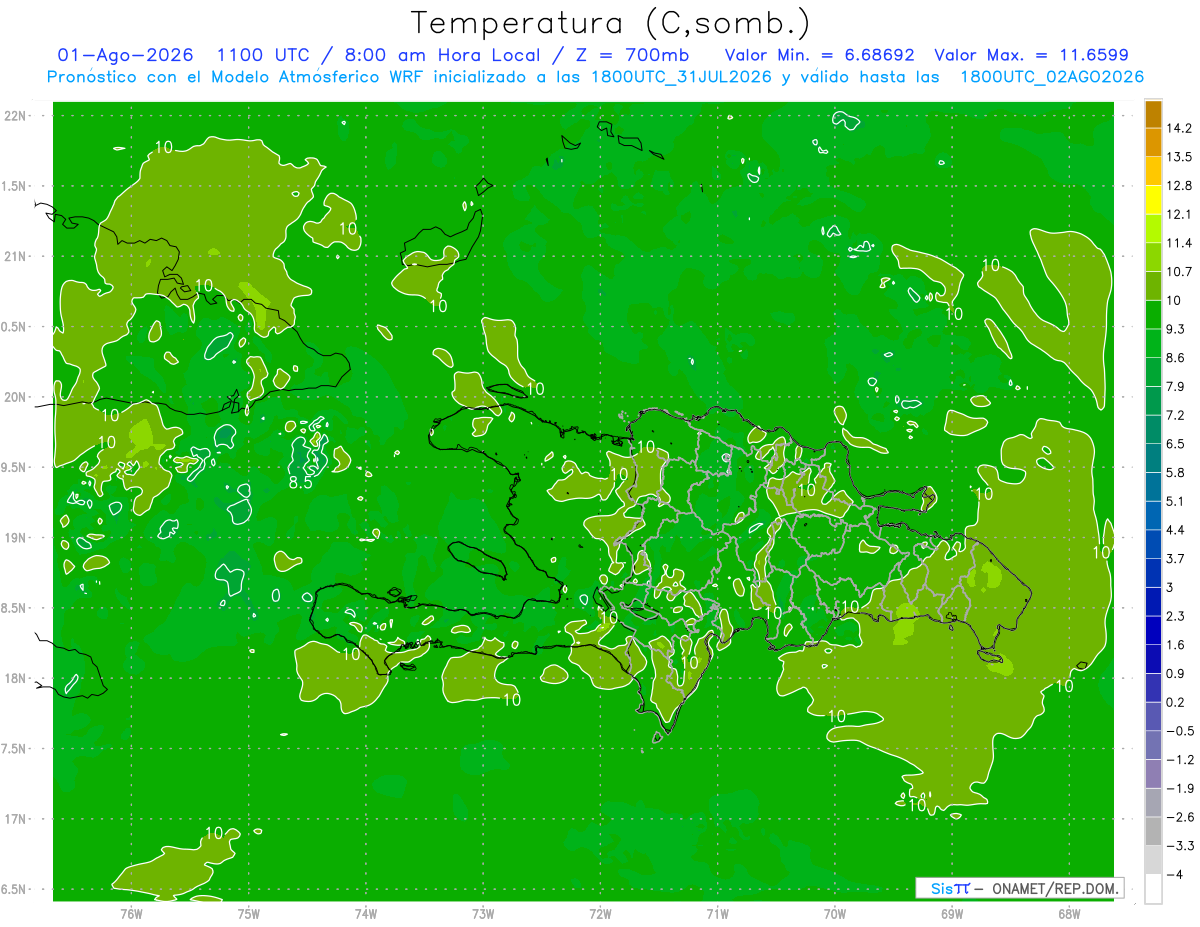Click the "Valor Max. = 11.6599" readout
Screen dimensions: 1200x927
coord(1031,55)
